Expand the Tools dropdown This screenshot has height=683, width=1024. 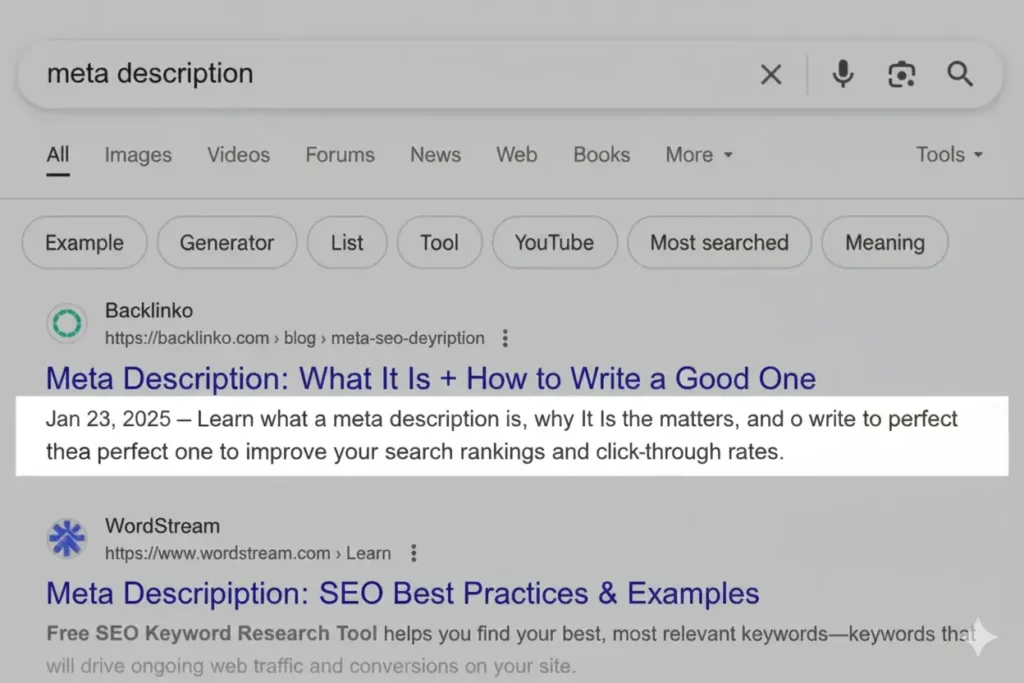click(x=948, y=155)
